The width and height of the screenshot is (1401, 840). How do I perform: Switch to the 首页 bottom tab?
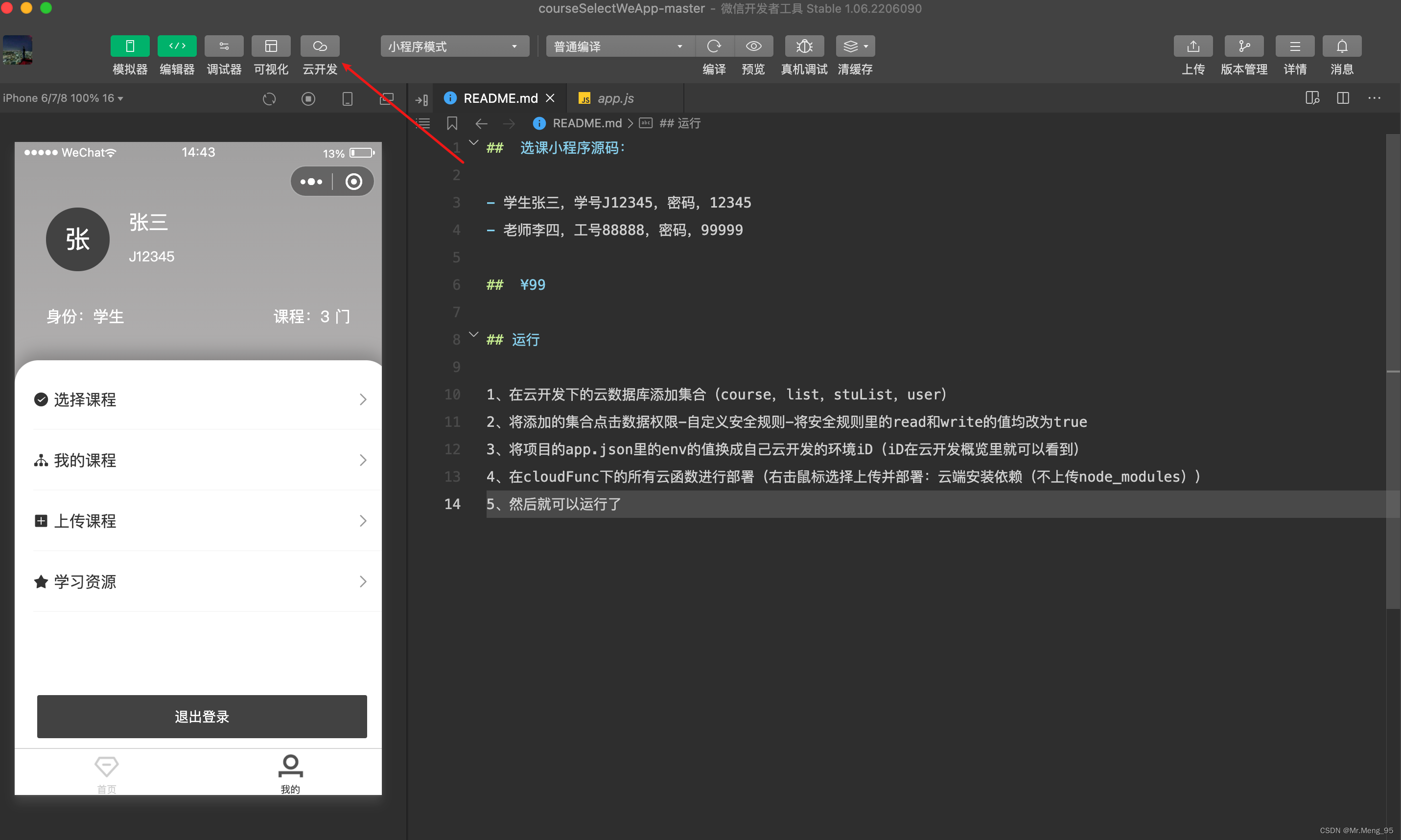pos(106,773)
